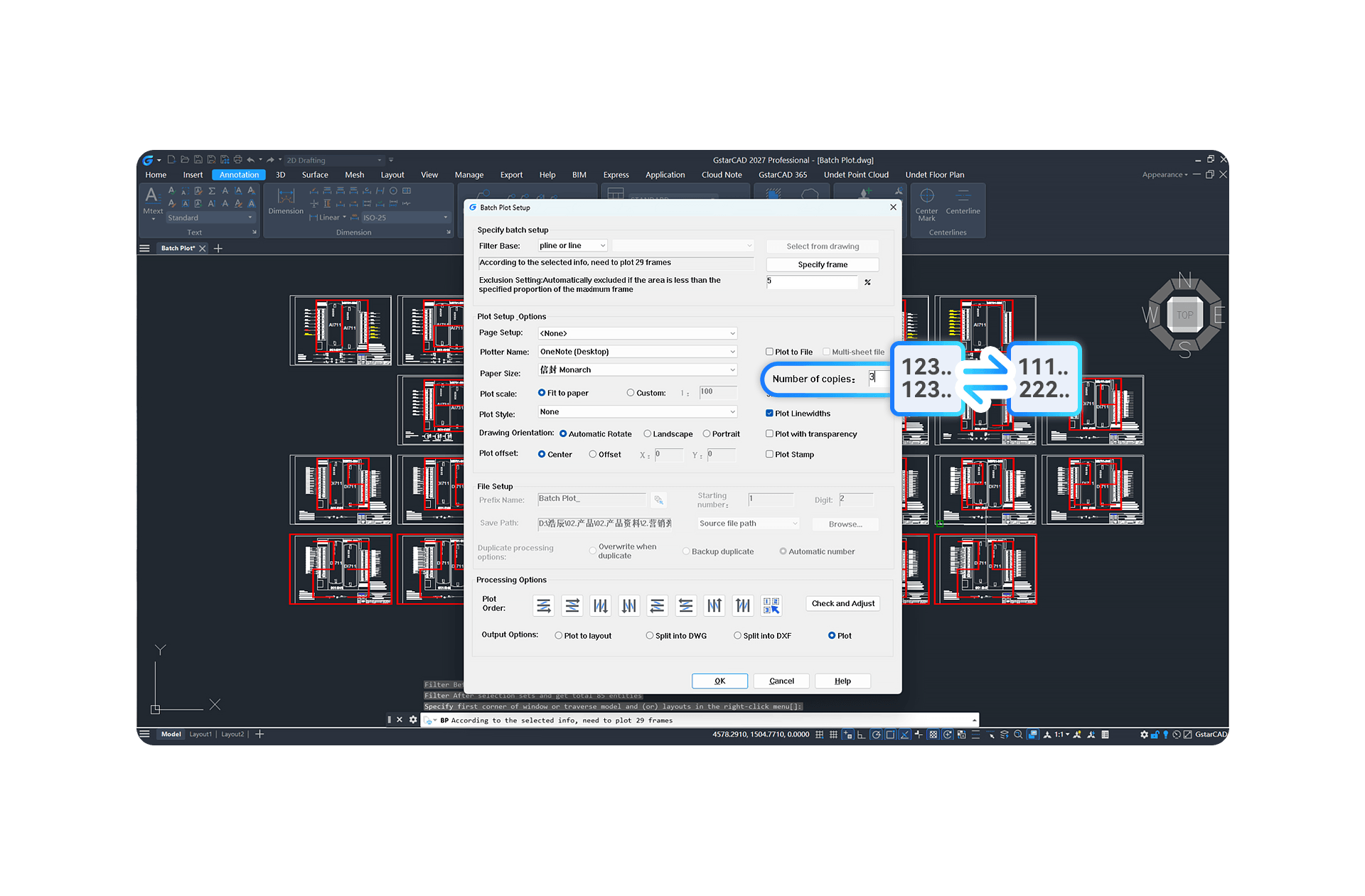This screenshot has height=896, width=1365.
Task: Click the Help button in the dialog
Action: pyautogui.click(x=842, y=681)
